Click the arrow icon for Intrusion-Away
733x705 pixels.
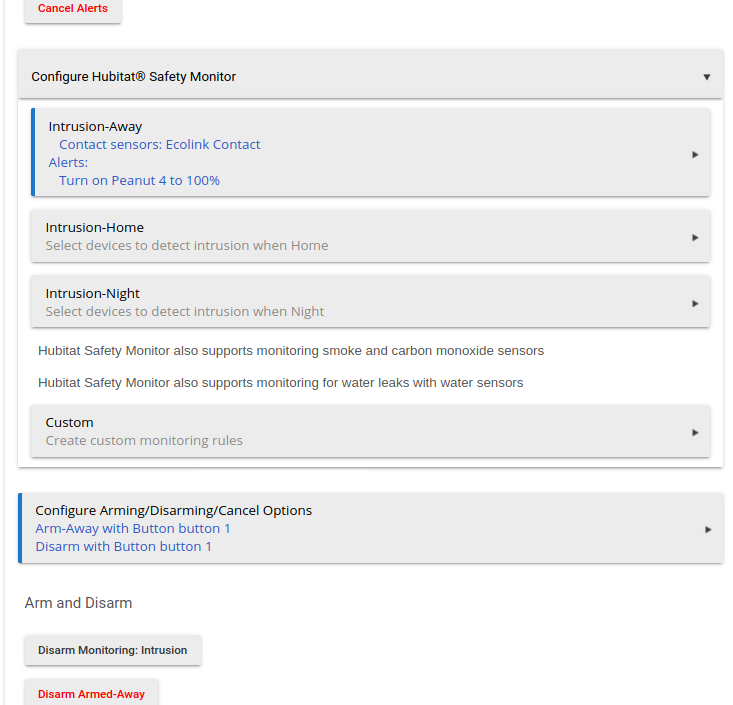click(695, 155)
